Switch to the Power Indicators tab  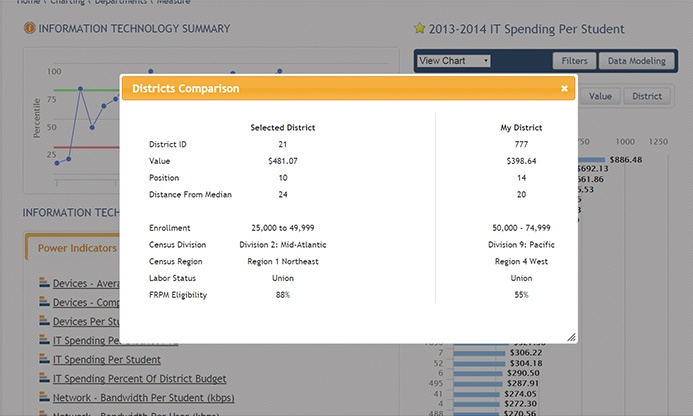click(77, 248)
